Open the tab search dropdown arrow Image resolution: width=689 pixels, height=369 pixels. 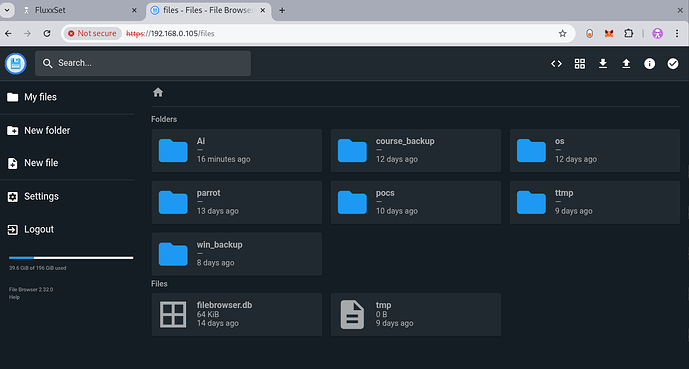pos(7,10)
